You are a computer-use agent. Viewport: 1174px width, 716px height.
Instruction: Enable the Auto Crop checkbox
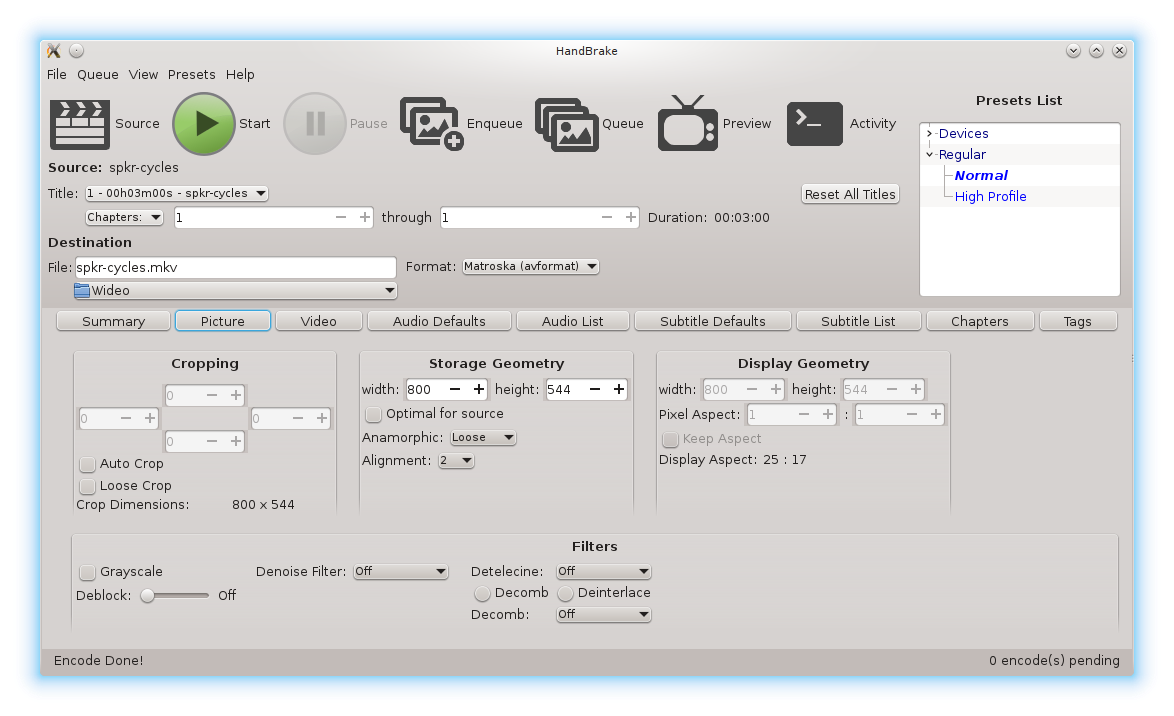pyautogui.click(x=88, y=464)
